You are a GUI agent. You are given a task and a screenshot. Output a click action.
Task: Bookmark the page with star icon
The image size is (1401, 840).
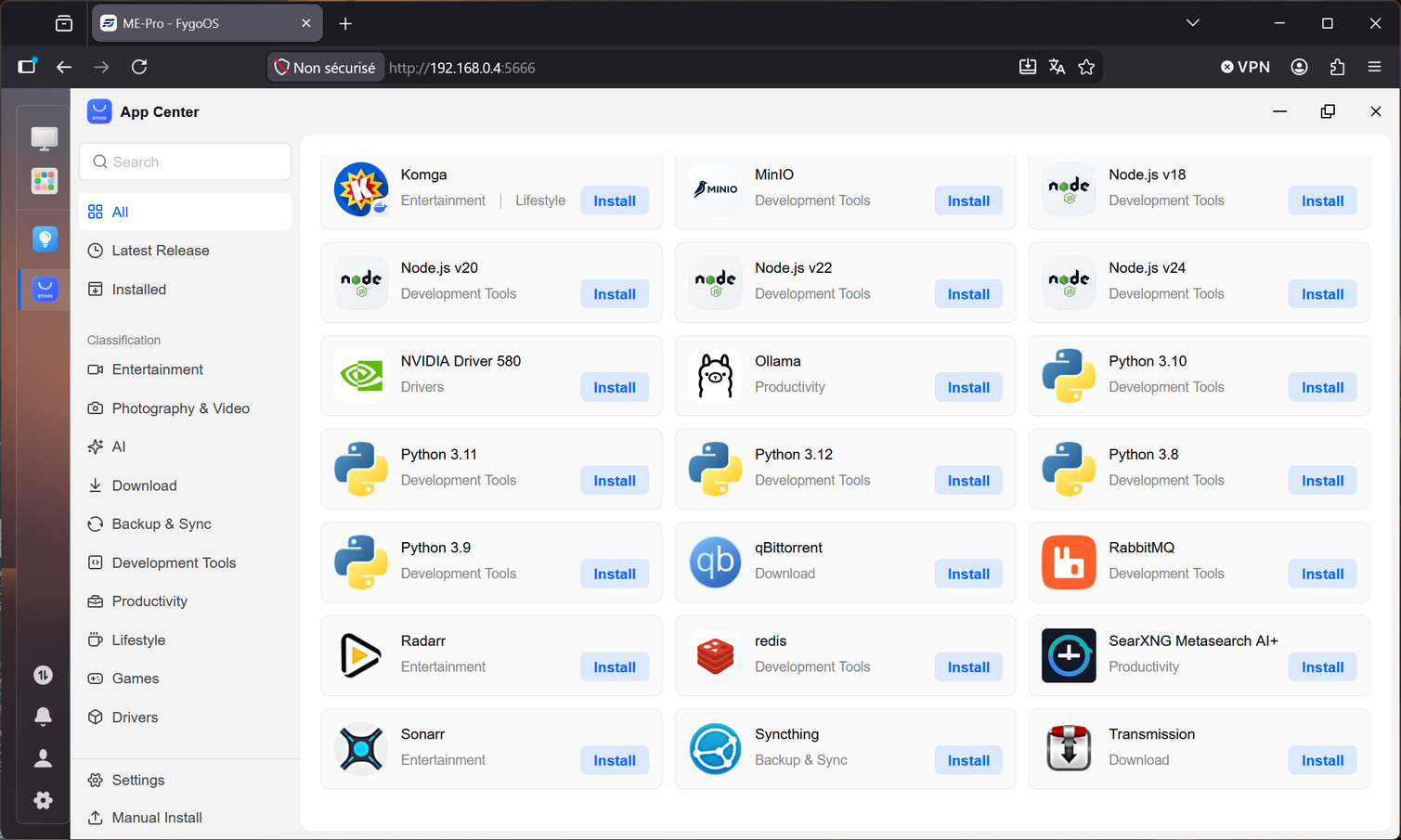[1086, 67]
